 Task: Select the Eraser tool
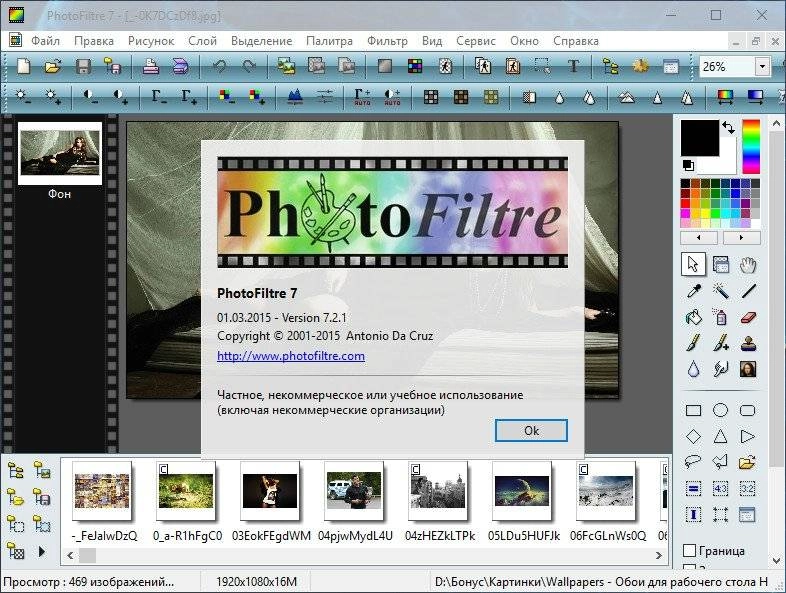748,317
